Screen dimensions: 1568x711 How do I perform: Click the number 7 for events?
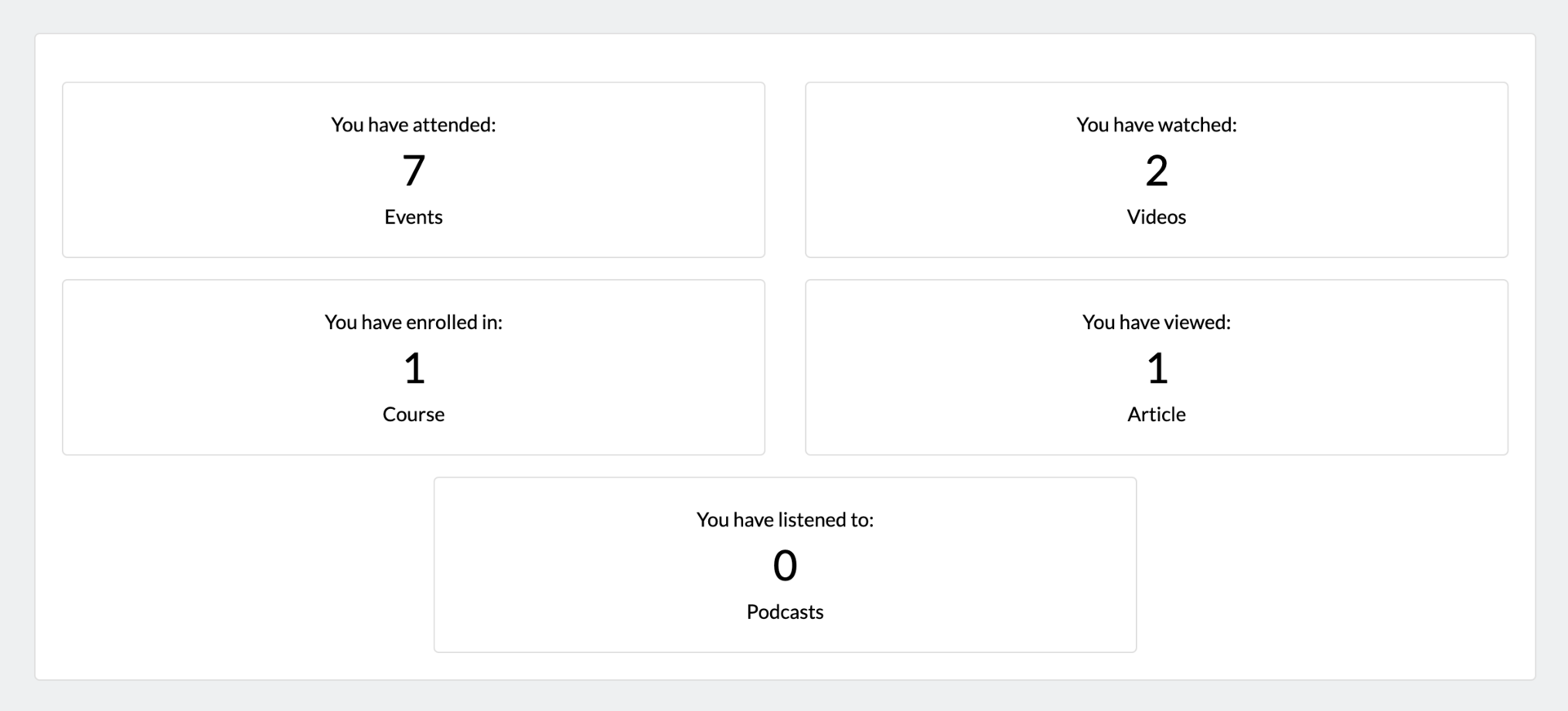click(414, 171)
